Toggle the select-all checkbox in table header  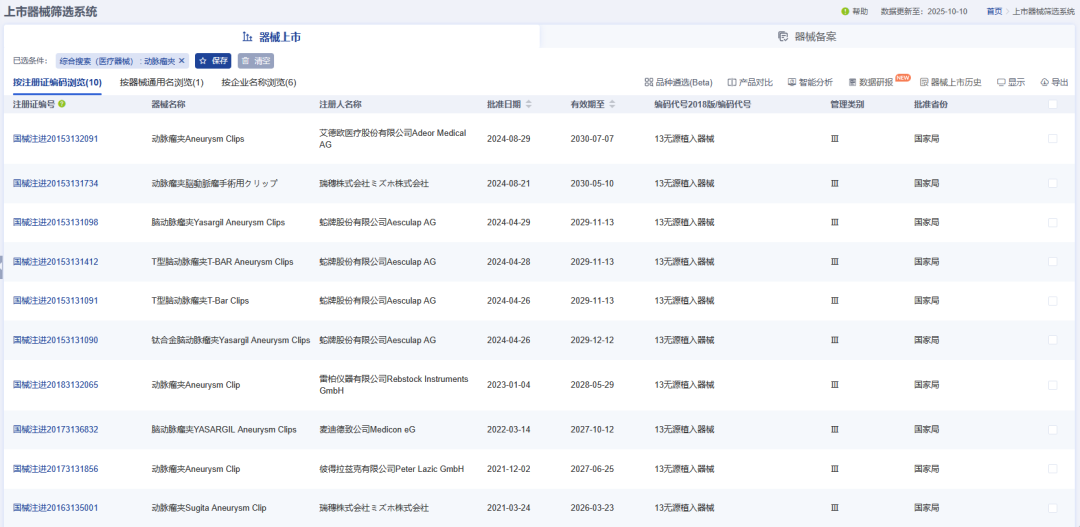coord(1052,104)
